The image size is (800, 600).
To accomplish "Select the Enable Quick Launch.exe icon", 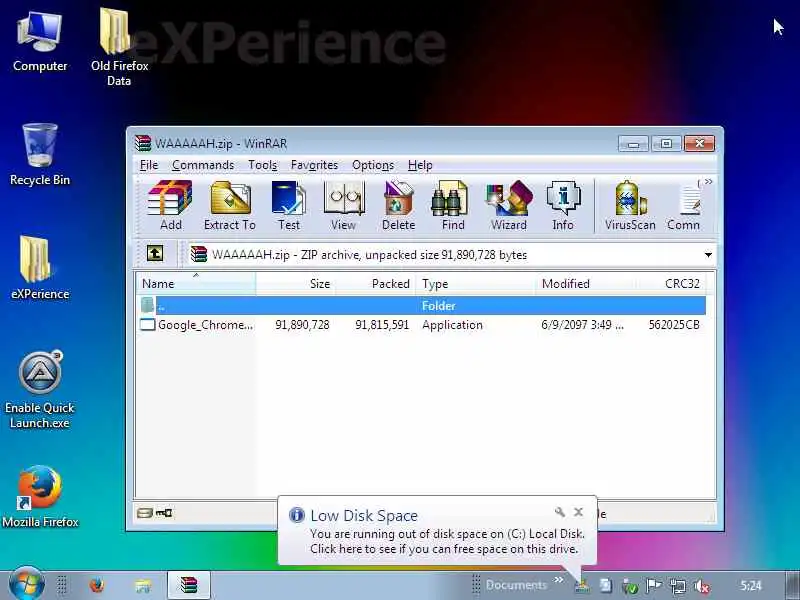I will [40, 390].
